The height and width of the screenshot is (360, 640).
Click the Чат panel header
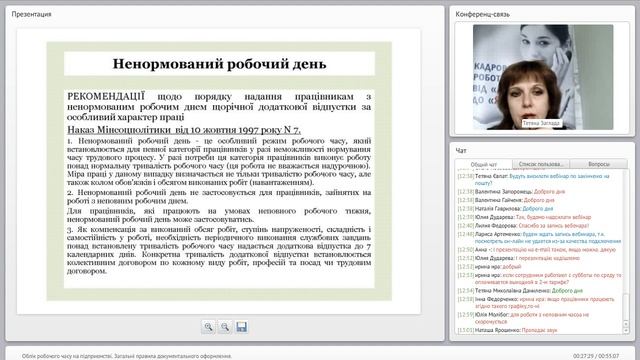pyautogui.click(x=461, y=151)
